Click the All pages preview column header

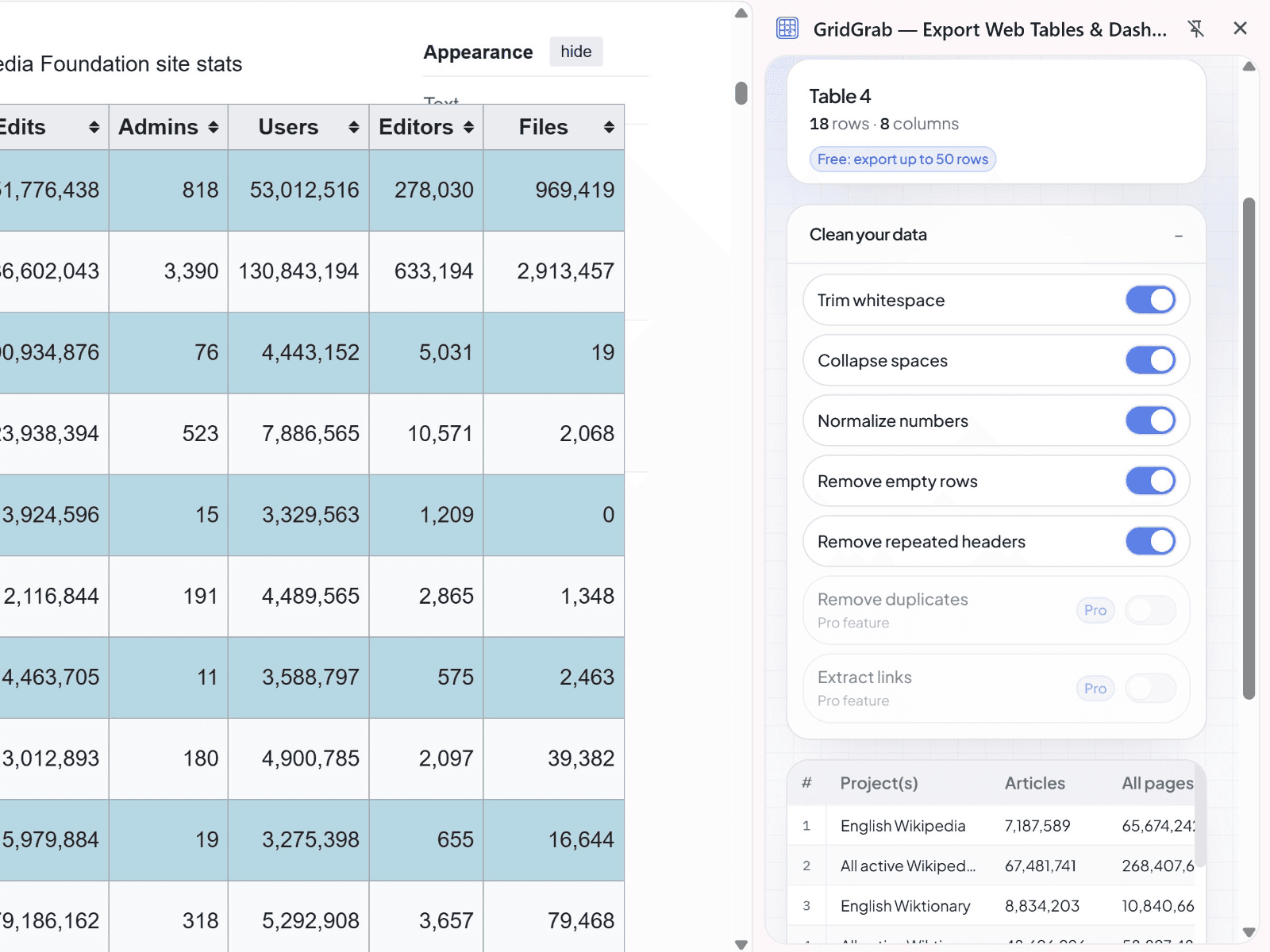coord(1157,783)
